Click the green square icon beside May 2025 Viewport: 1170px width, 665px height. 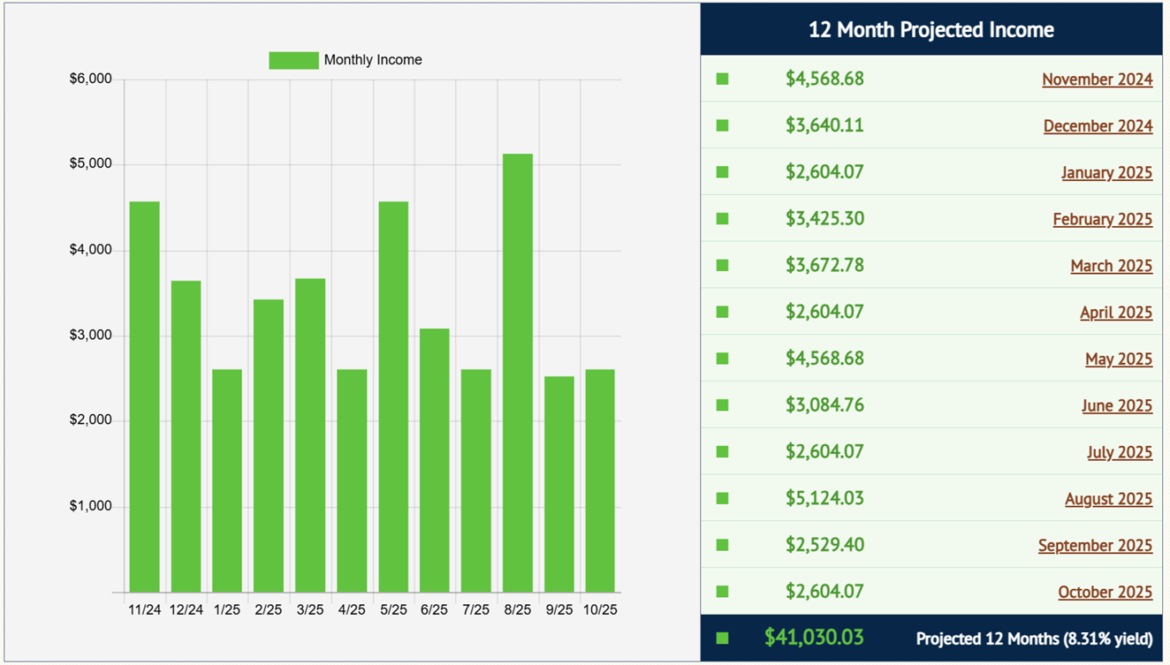(x=722, y=358)
